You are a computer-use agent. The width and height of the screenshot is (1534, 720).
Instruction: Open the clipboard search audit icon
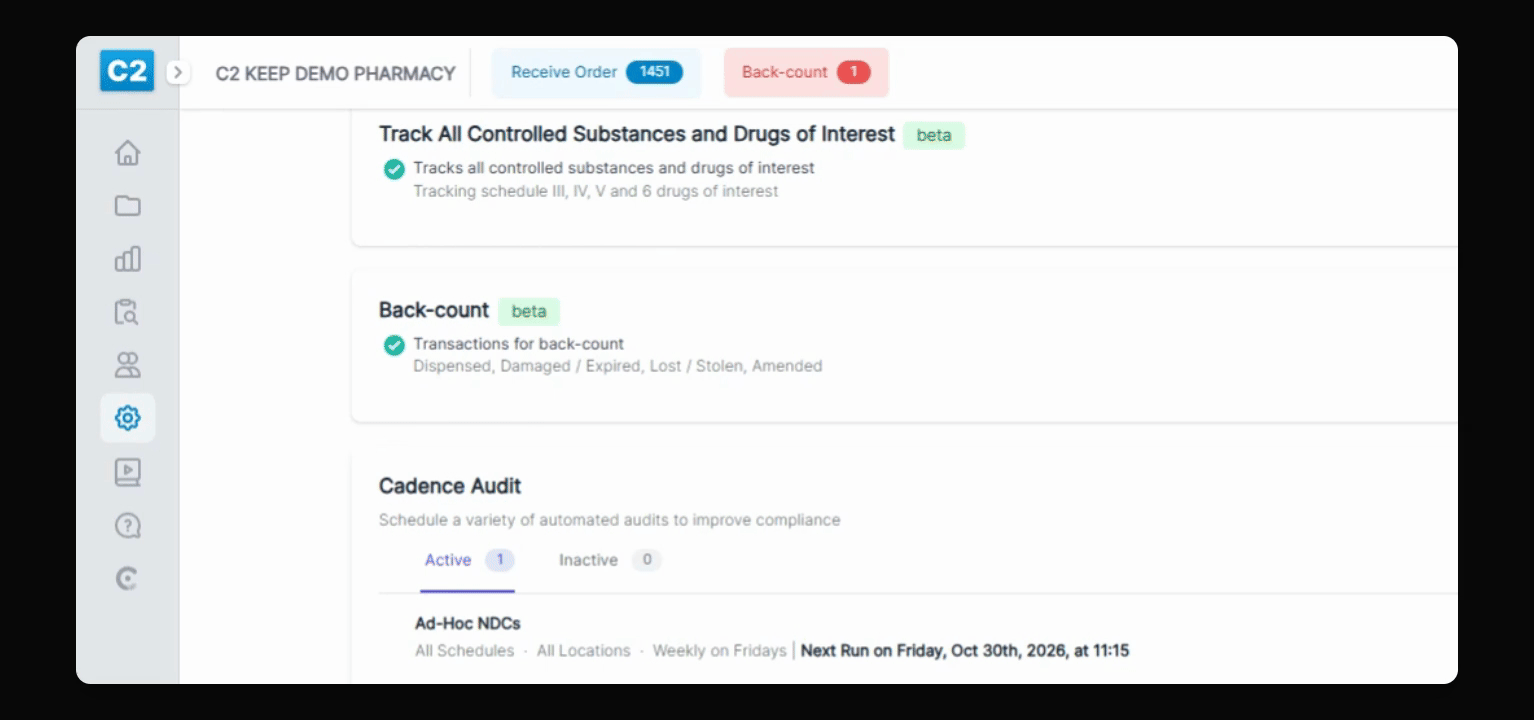click(127, 312)
